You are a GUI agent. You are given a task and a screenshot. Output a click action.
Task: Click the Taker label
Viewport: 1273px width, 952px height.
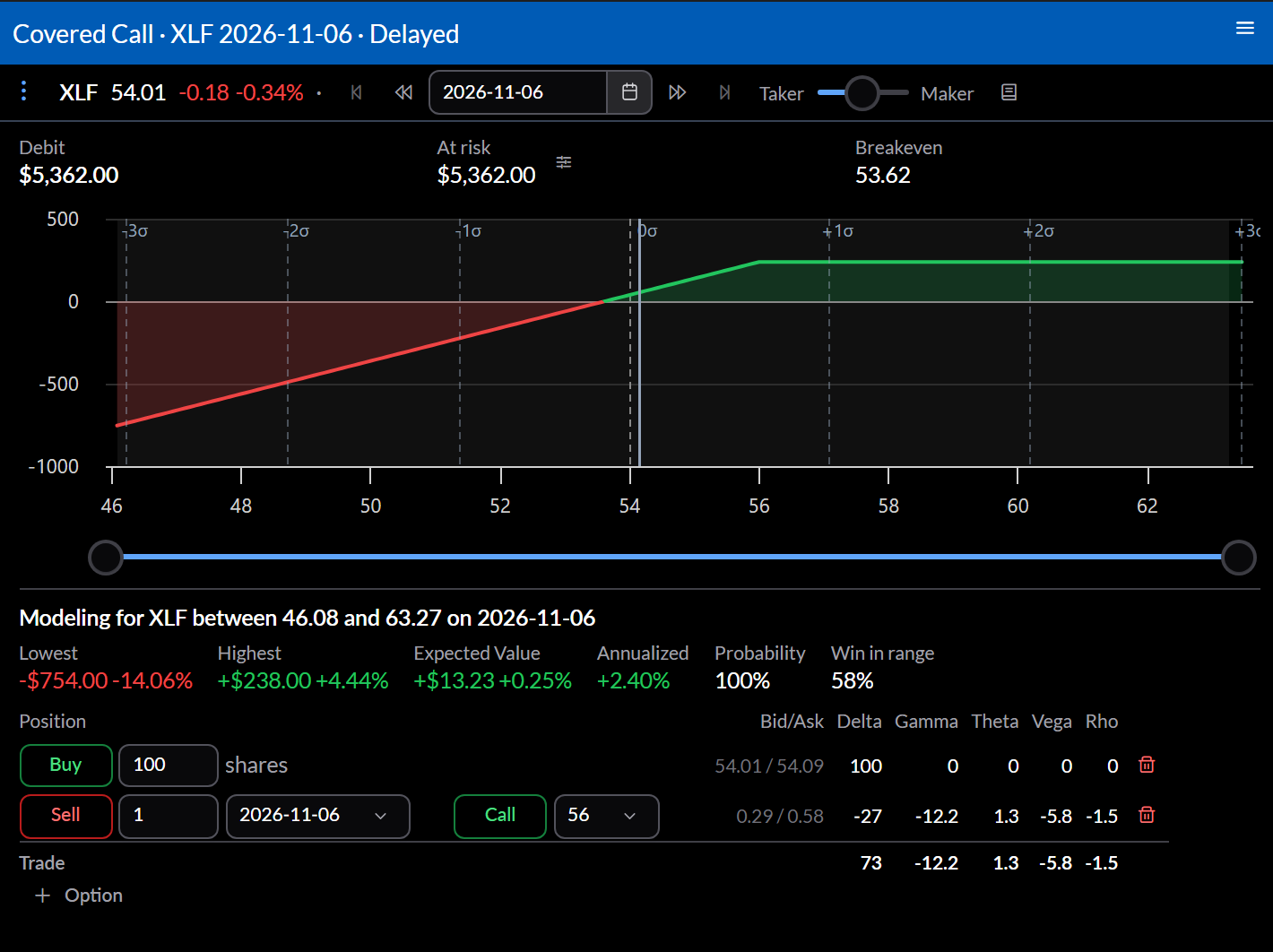click(781, 94)
